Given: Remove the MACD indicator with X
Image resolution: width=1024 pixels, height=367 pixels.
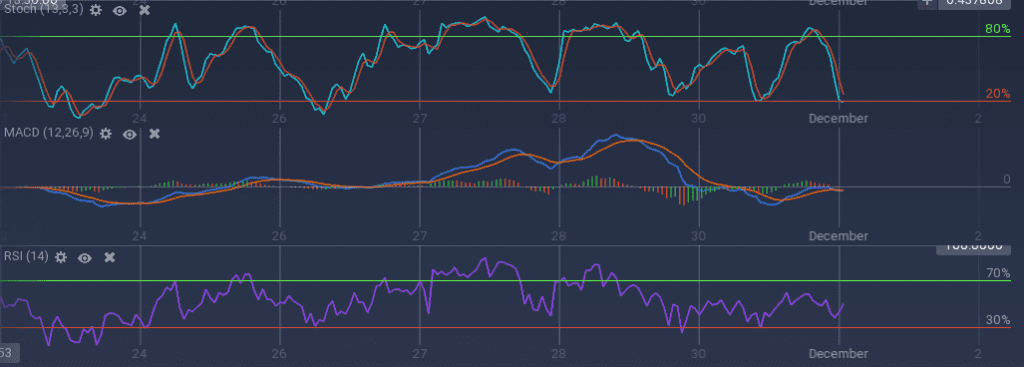Looking at the screenshot, I should (x=155, y=134).
